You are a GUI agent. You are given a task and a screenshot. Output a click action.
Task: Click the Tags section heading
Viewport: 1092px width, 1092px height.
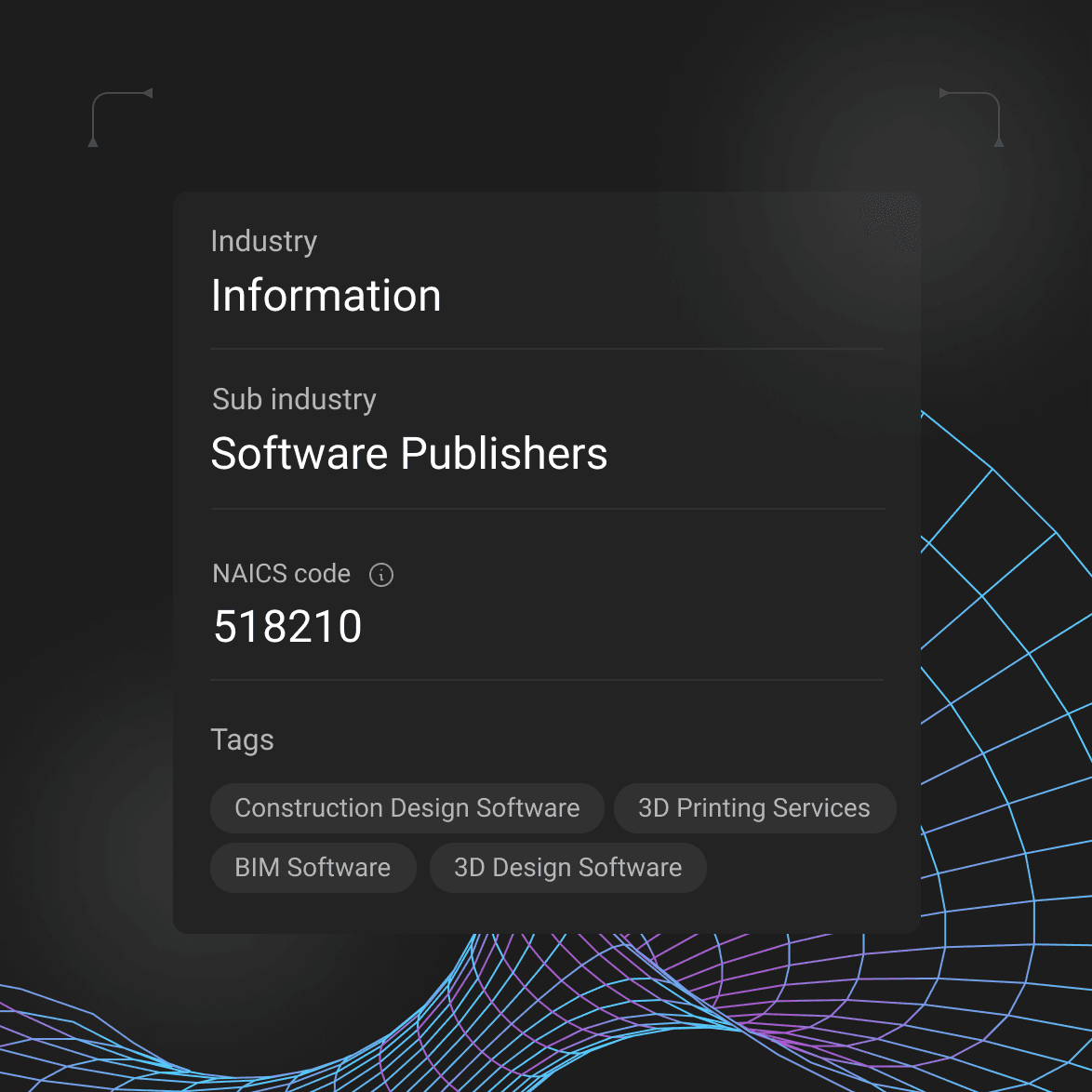click(x=242, y=739)
